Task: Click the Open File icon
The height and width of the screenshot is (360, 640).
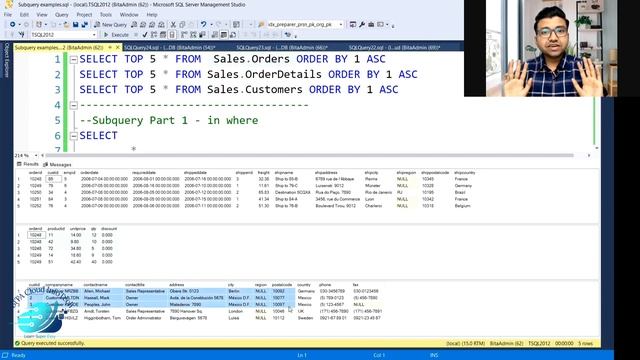Action: click(67, 24)
